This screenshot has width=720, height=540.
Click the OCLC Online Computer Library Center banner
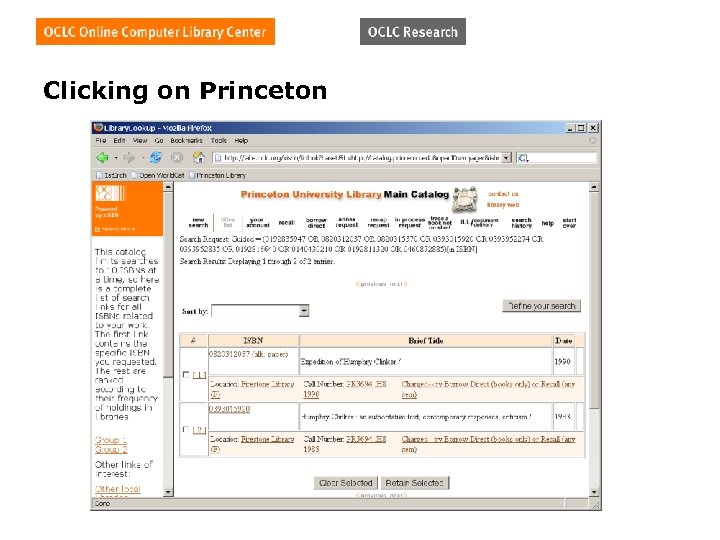pos(155,32)
